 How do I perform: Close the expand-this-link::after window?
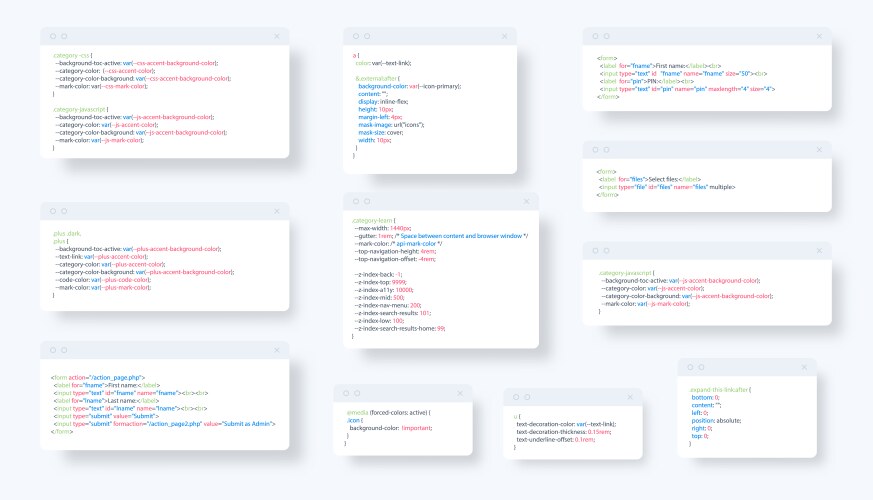tap(805, 366)
